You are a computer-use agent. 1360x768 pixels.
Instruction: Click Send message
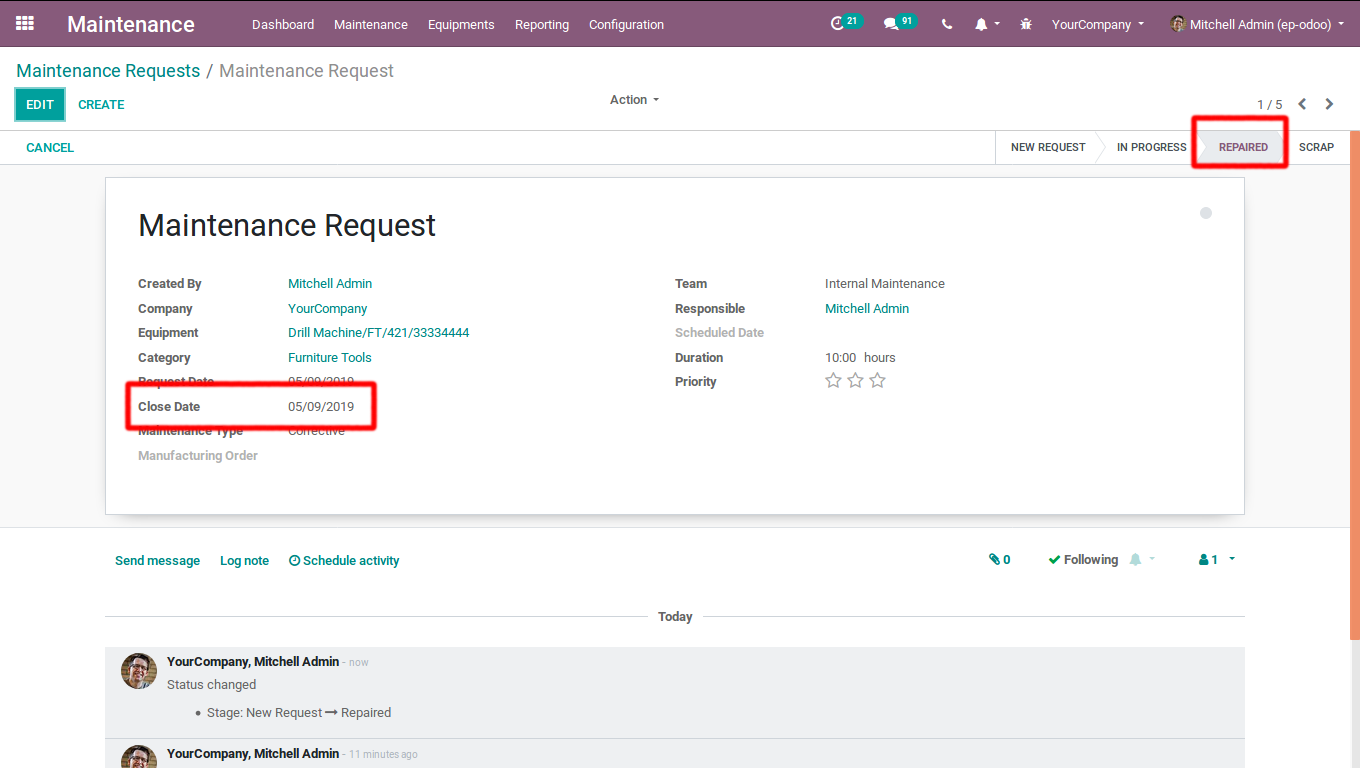pos(157,561)
